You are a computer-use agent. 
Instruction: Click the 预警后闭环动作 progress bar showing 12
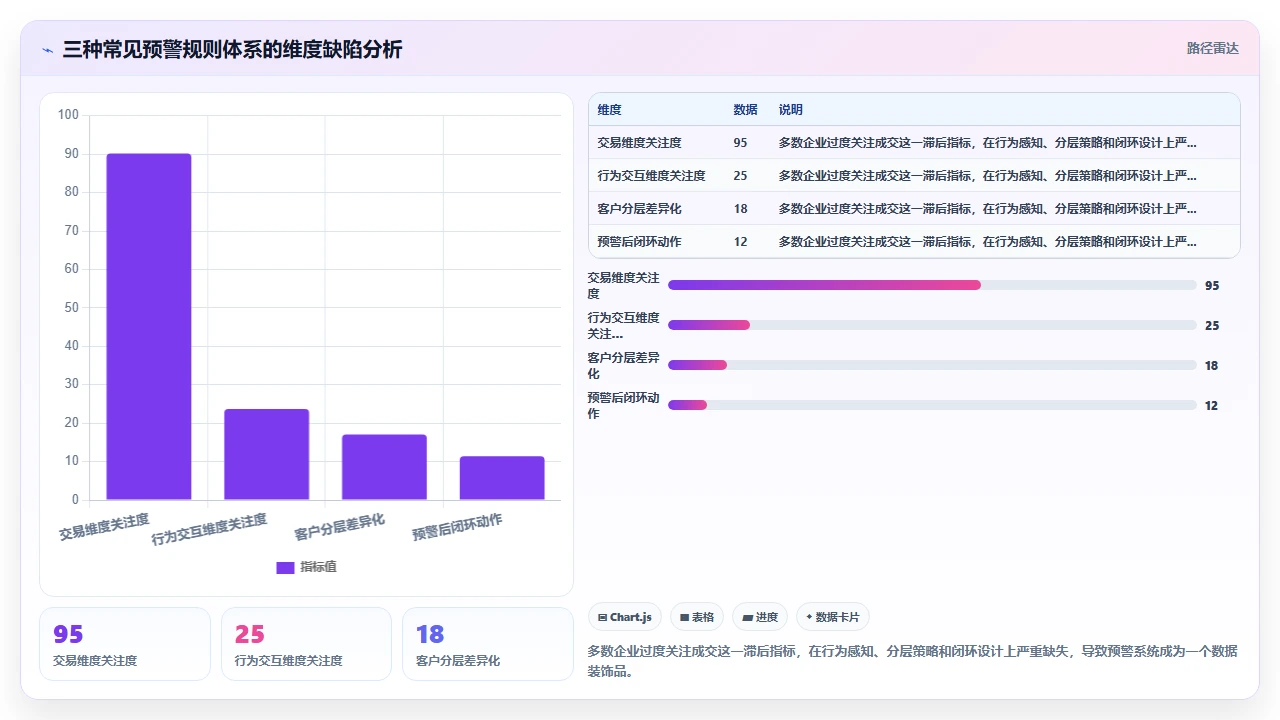pos(932,405)
